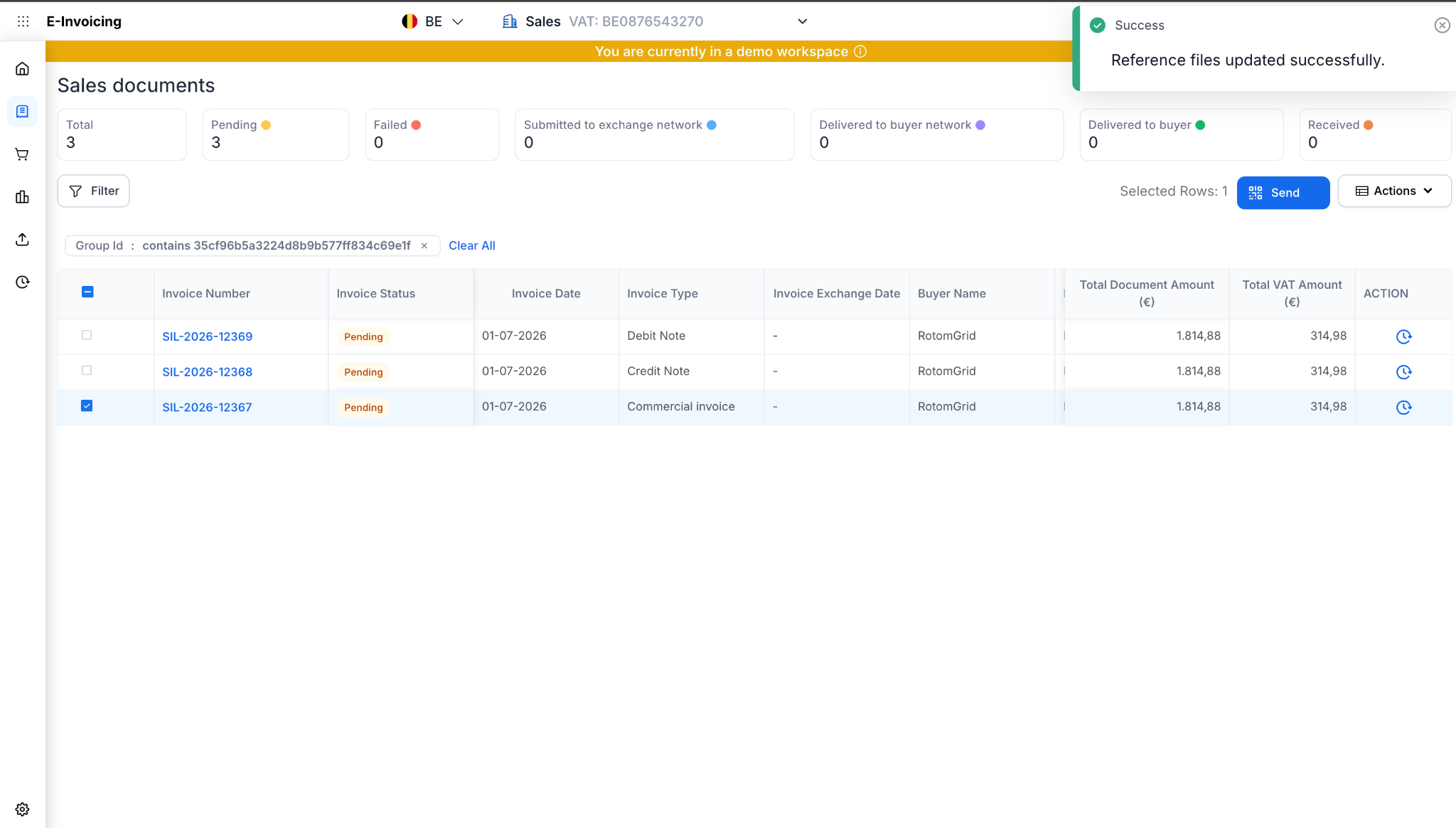Click RotomGrid in the Debit Note row
Screen dimensions: 1456x828
[946, 336]
